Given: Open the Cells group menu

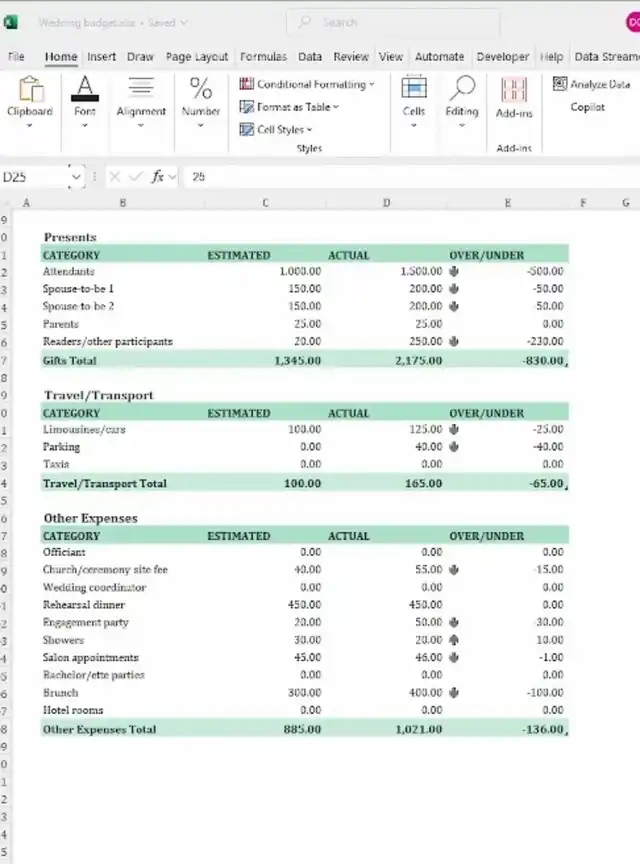Looking at the screenshot, I should coord(414,102).
